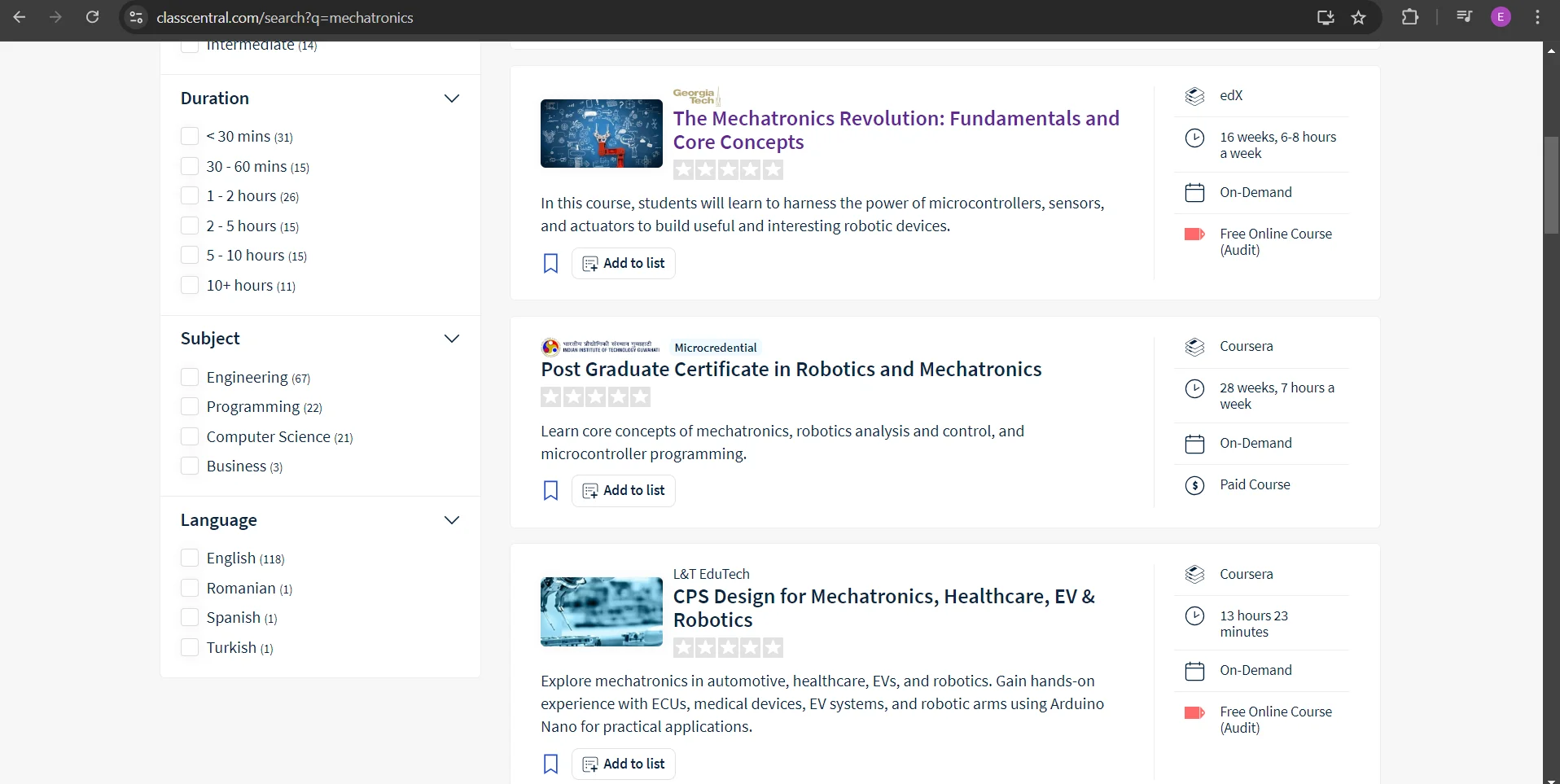Enable the Computer Science subject filter

click(190, 436)
